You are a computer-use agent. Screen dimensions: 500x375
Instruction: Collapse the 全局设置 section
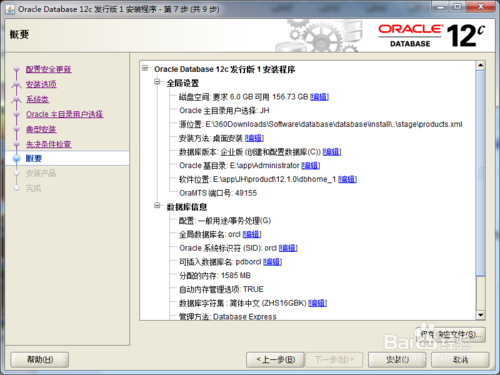[157, 82]
